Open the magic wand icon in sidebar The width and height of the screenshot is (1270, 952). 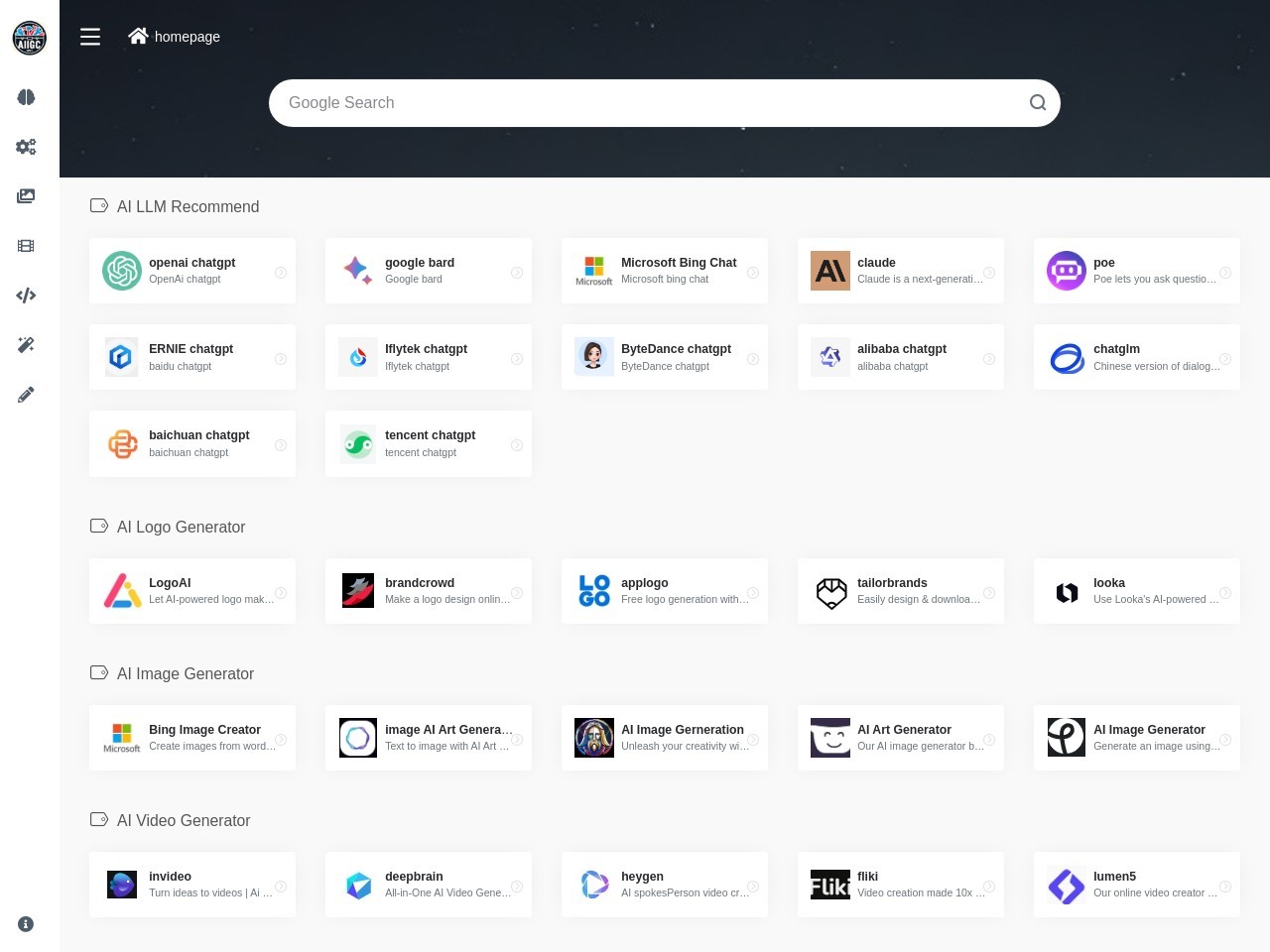pos(26,345)
